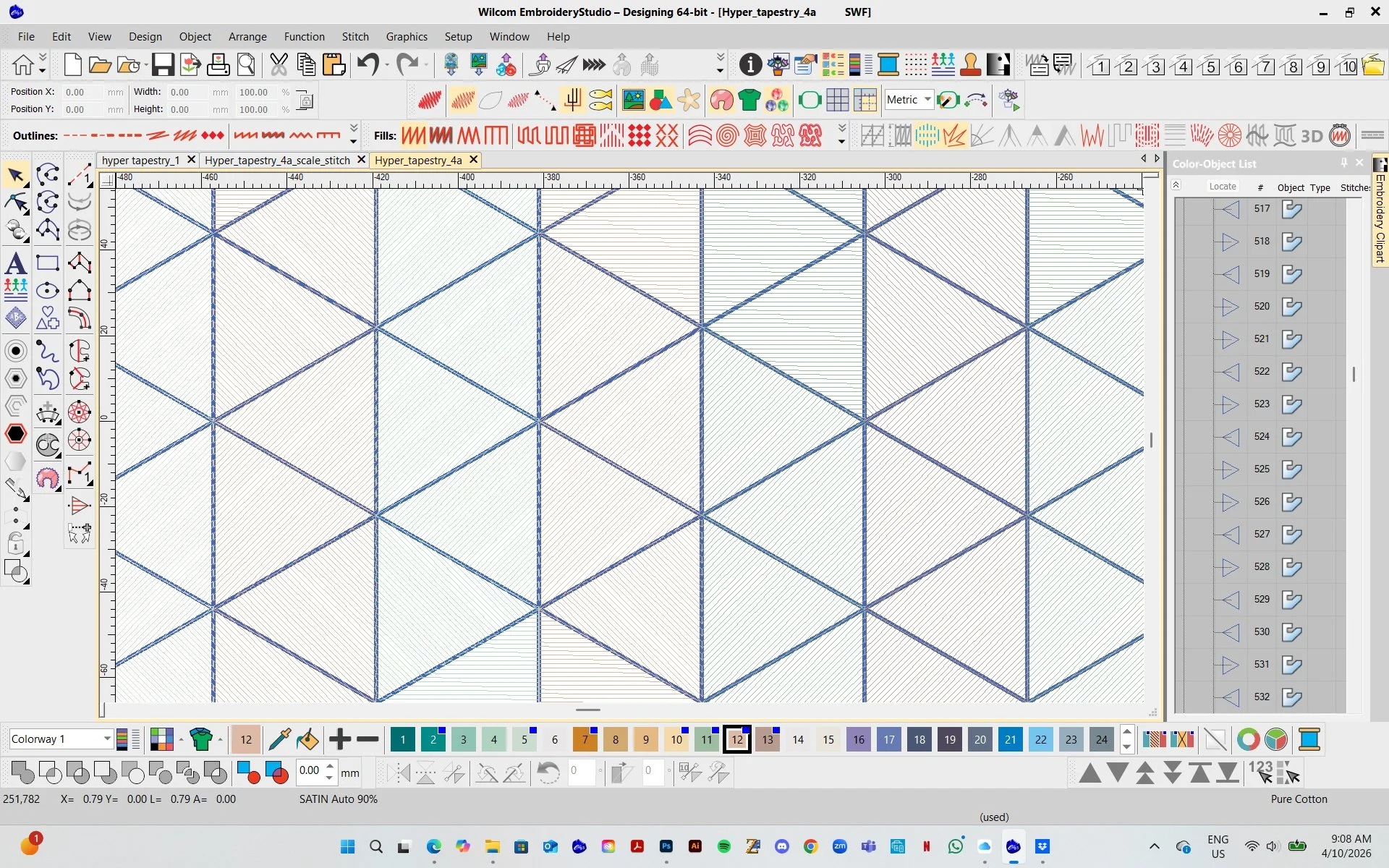Click the Cut scissors icon

point(279,65)
